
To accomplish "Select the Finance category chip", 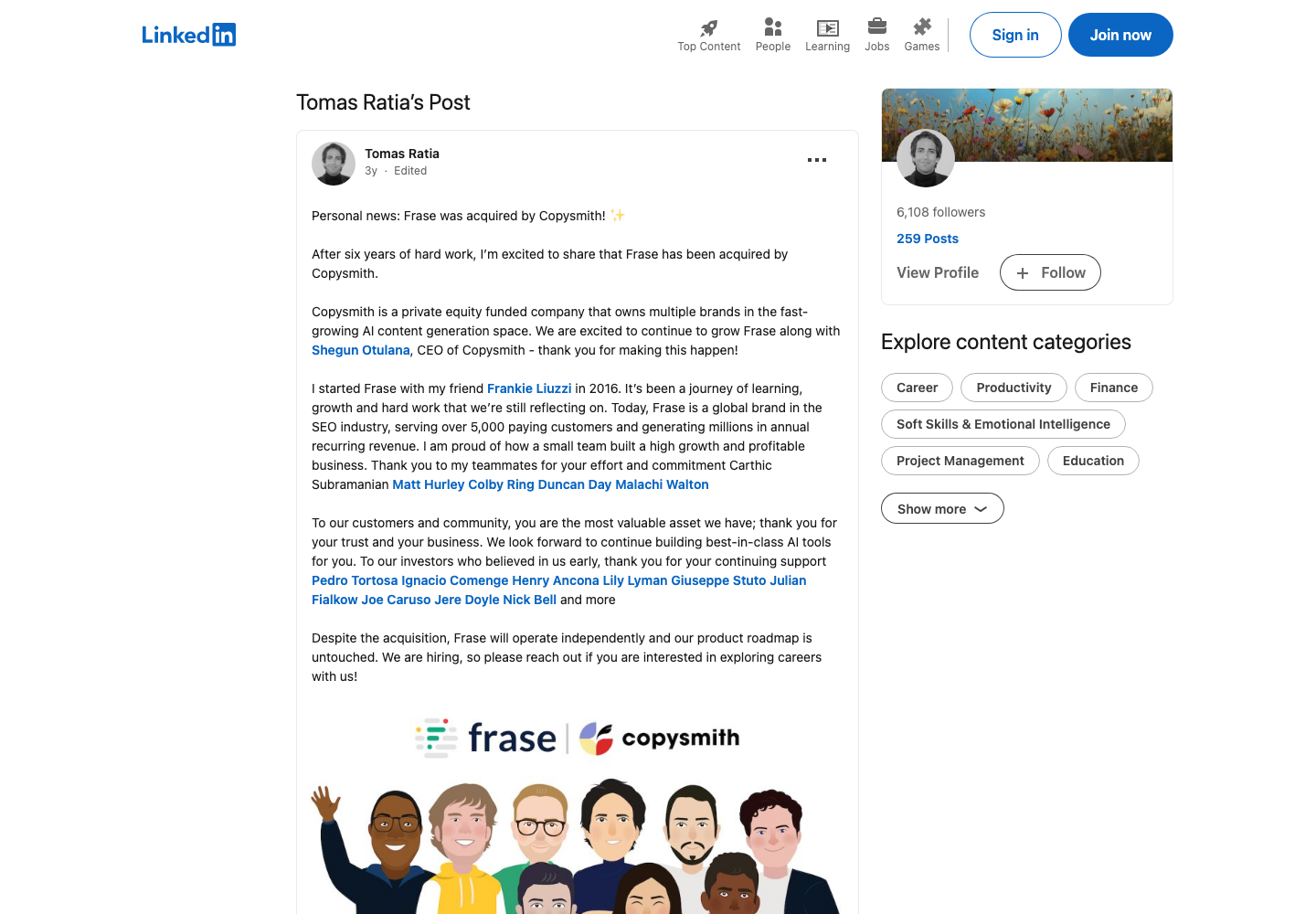I will click(1114, 388).
